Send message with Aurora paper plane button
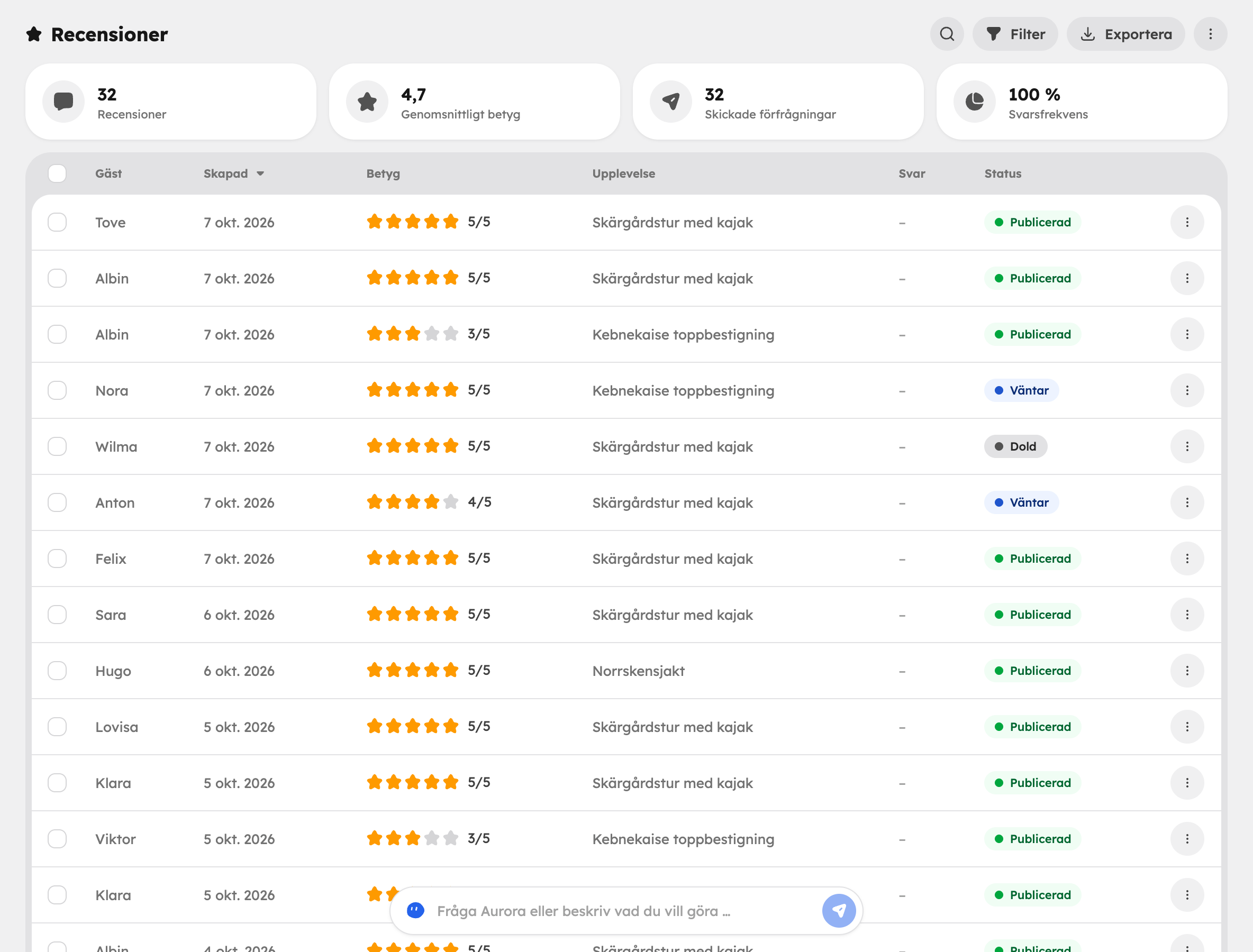Image resolution: width=1253 pixels, height=952 pixels. pyautogui.click(x=839, y=911)
